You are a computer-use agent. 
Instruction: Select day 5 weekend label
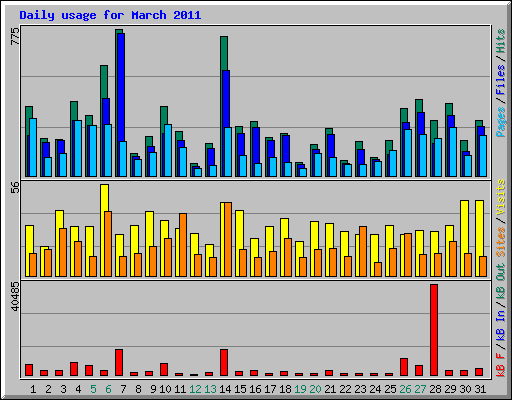click(93, 389)
